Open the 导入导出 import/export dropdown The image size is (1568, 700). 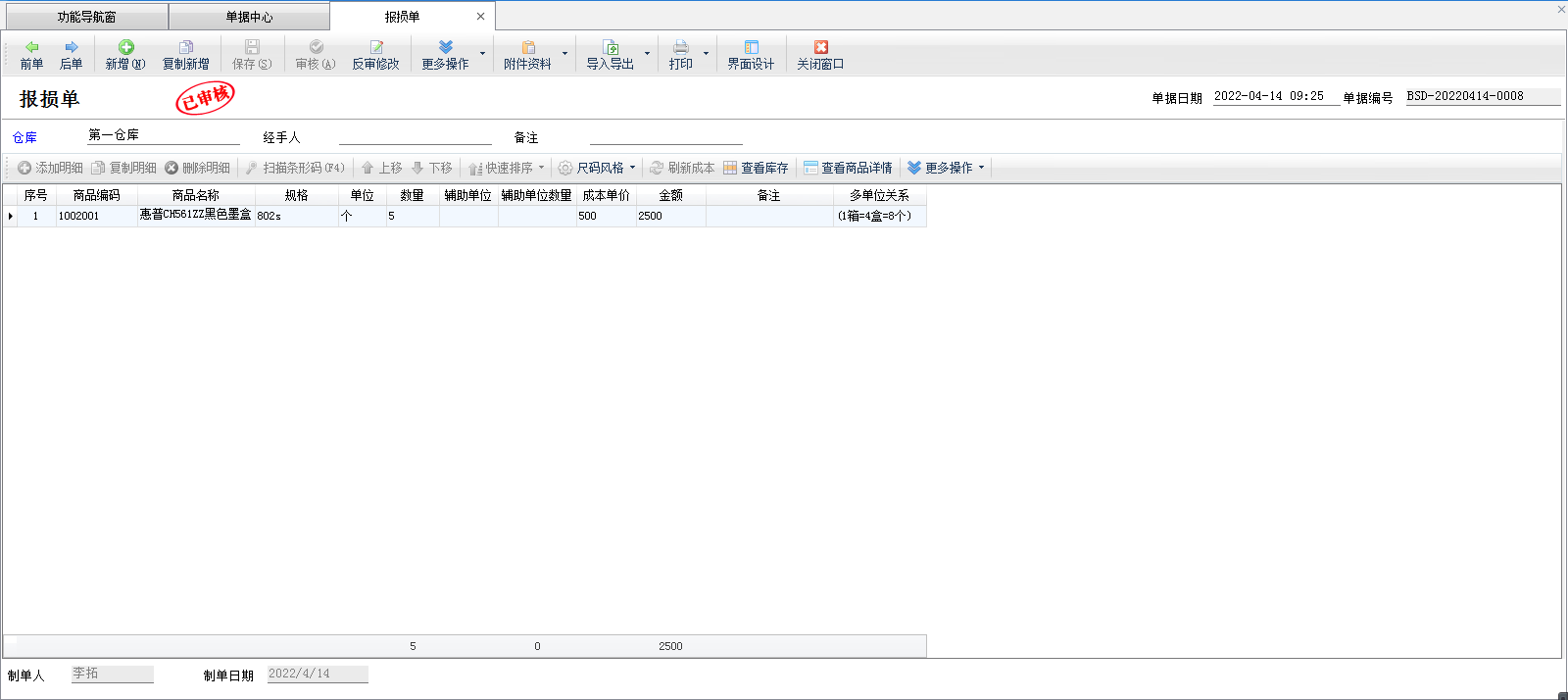click(x=647, y=54)
